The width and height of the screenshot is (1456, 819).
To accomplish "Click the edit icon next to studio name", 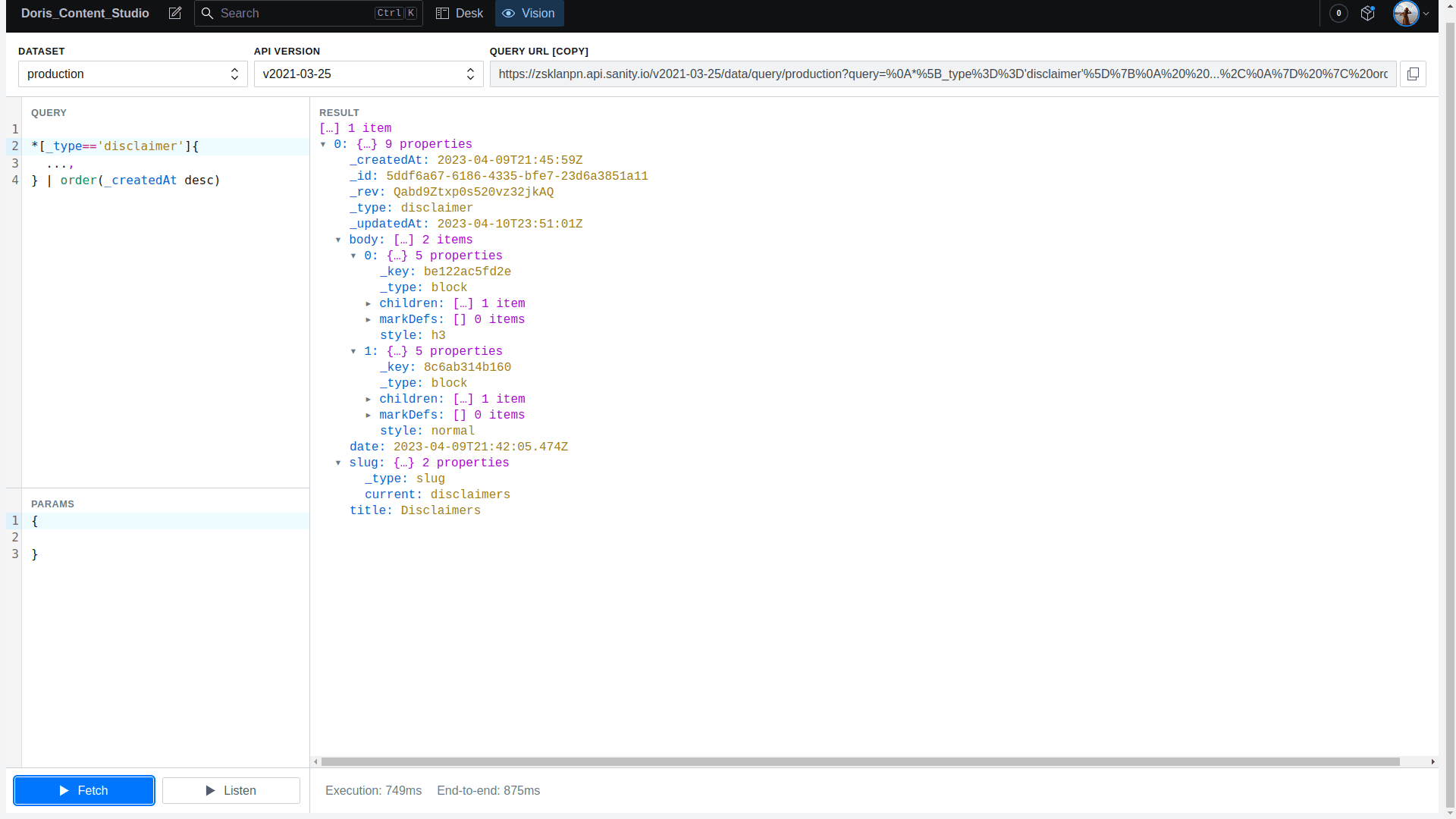I will [175, 13].
